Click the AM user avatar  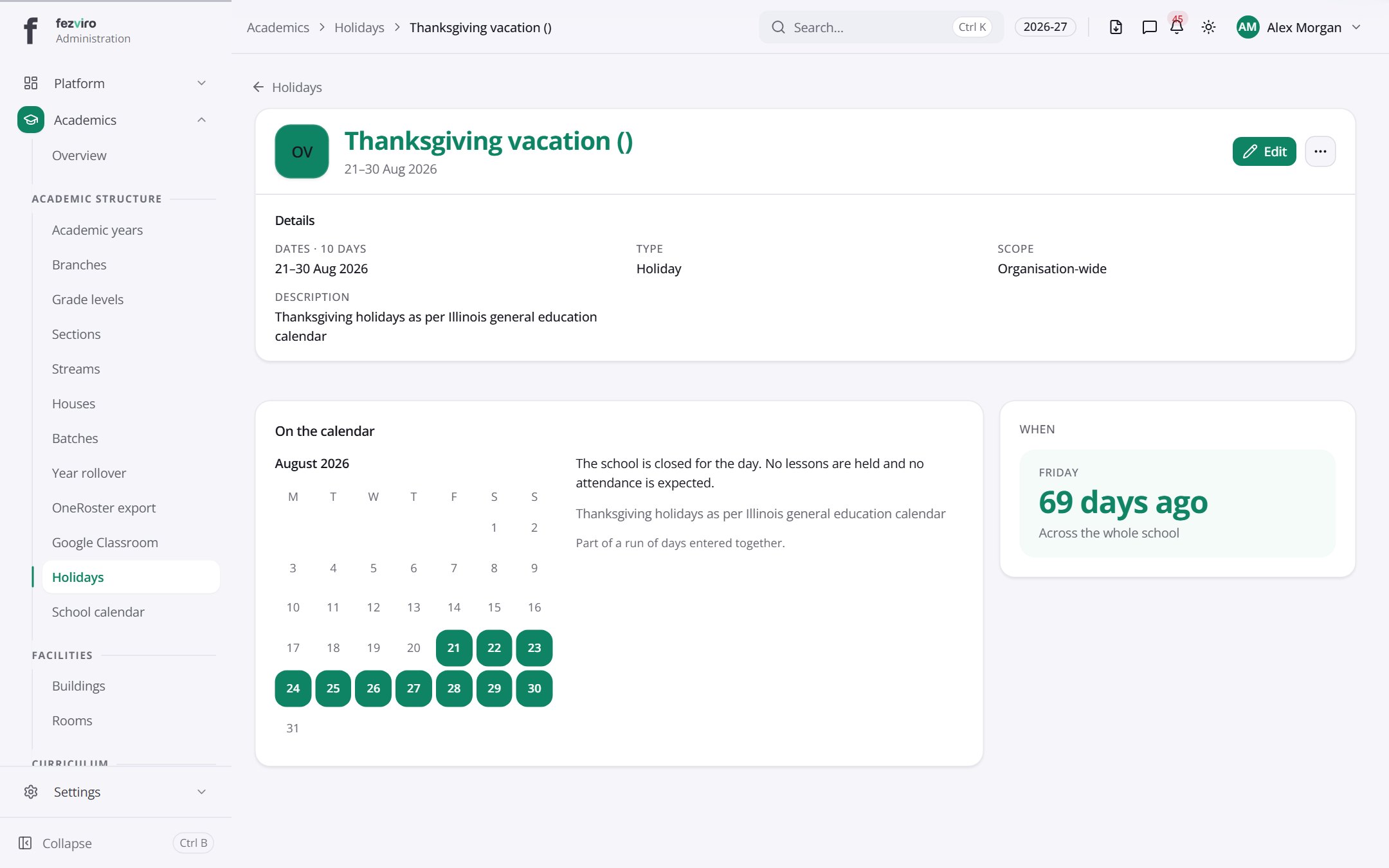1248,27
